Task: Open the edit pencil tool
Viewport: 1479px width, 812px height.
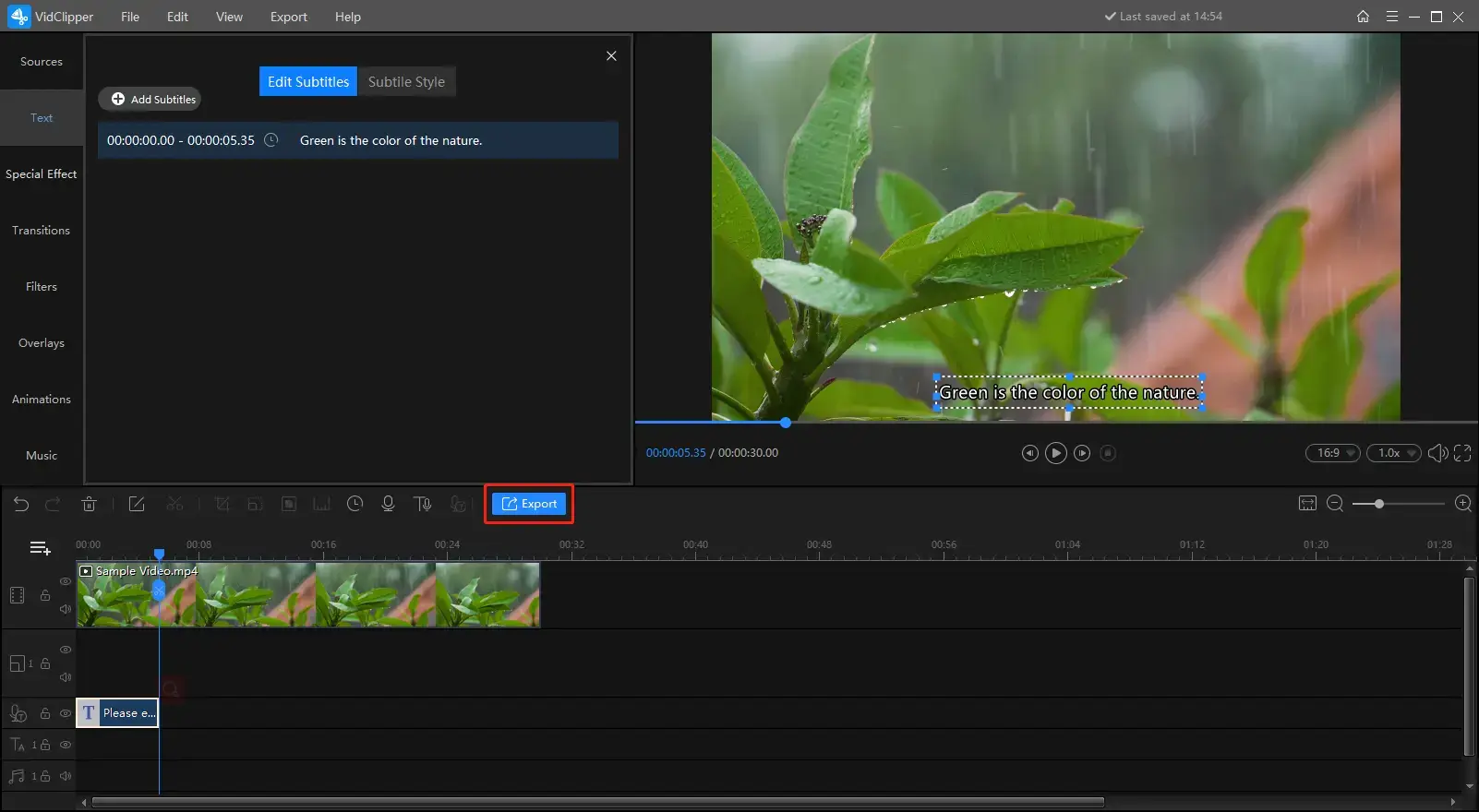Action: click(x=137, y=504)
